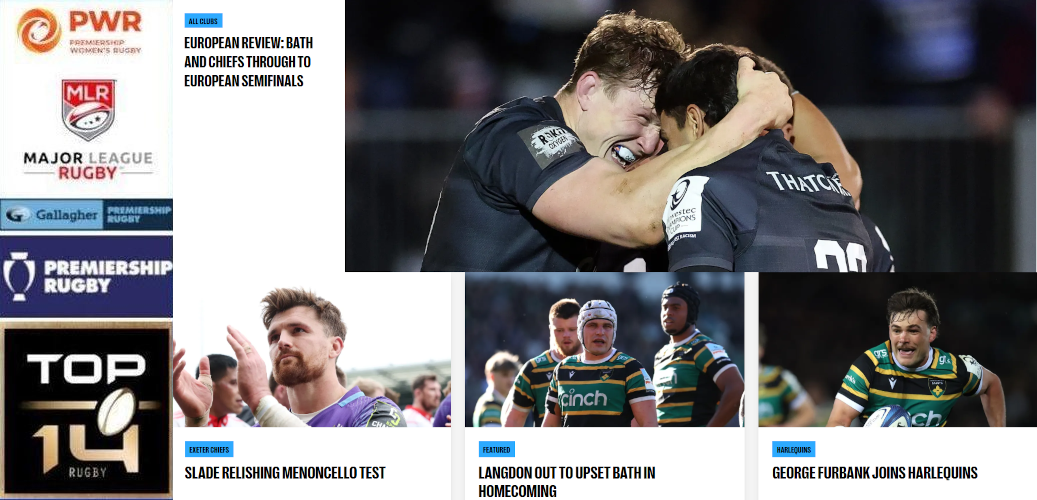Select the Premiership Rugby trophy logo
Image resolution: width=1037 pixels, height=500 pixels.
(x=86, y=276)
